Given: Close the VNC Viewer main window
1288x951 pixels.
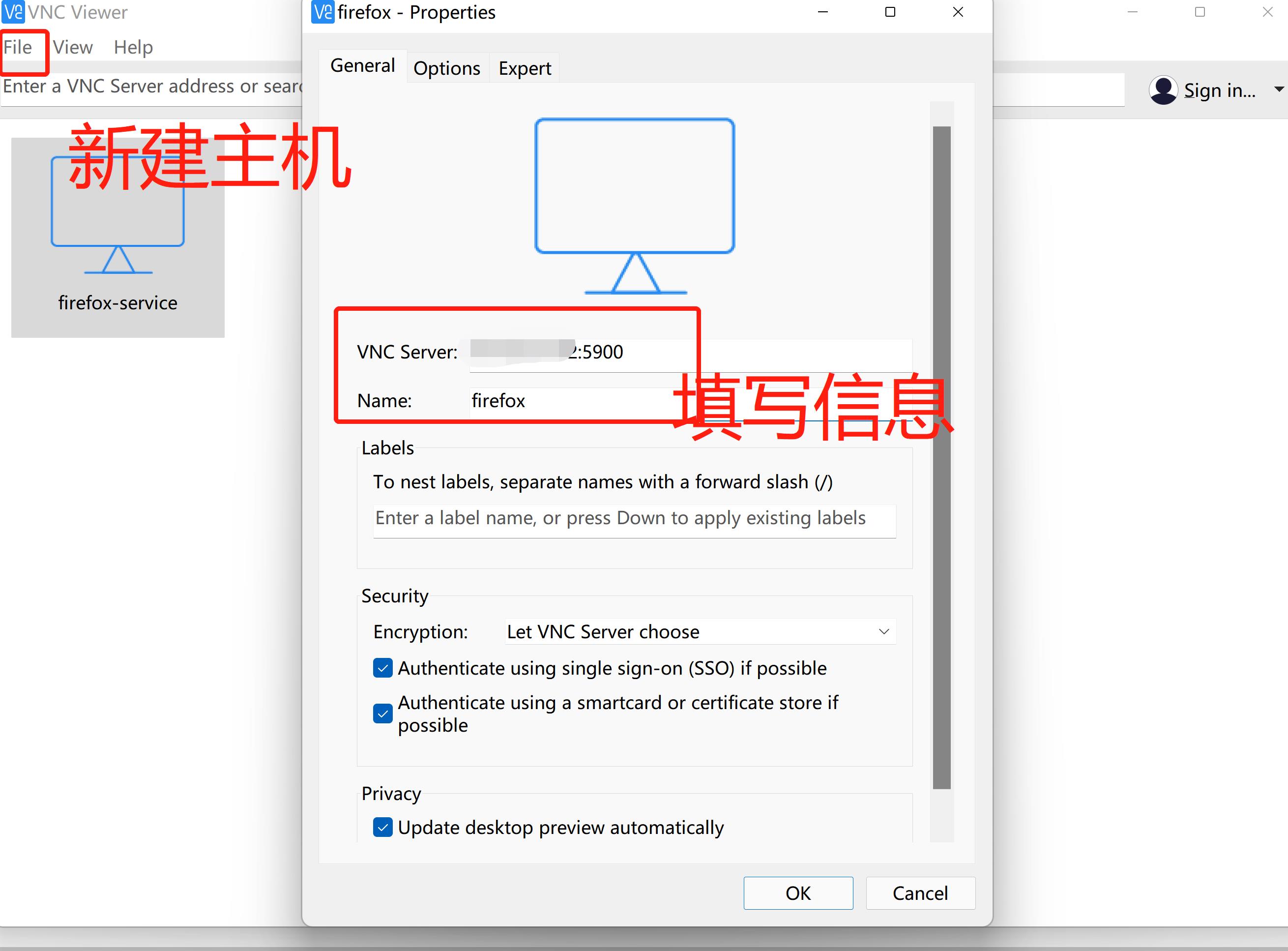Looking at the screenshot, I should [x=1268, y=12].
